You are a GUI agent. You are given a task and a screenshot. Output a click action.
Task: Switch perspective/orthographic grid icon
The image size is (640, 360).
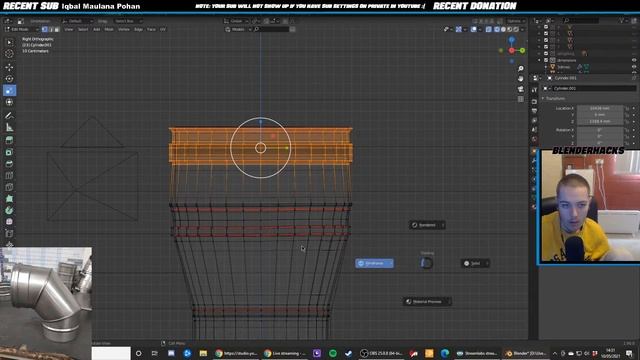(520, 99)
